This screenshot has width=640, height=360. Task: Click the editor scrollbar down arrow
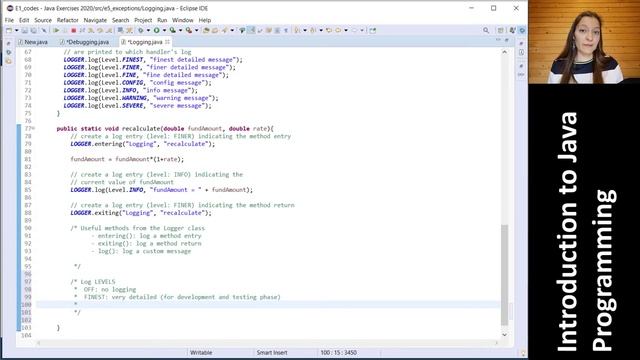(x=504, y=335)
